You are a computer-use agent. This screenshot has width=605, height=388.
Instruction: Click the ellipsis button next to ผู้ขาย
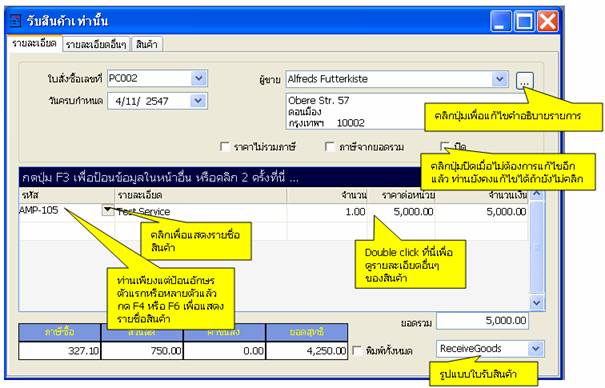click(524, 81)
